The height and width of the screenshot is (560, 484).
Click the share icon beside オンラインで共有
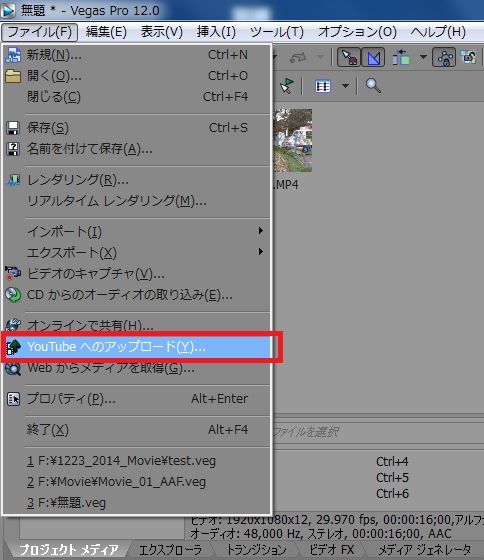point(13,324)
